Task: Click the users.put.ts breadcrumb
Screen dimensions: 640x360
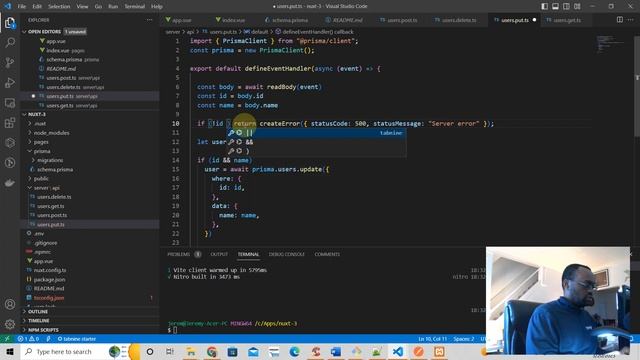Action: (x=220, y=31)
